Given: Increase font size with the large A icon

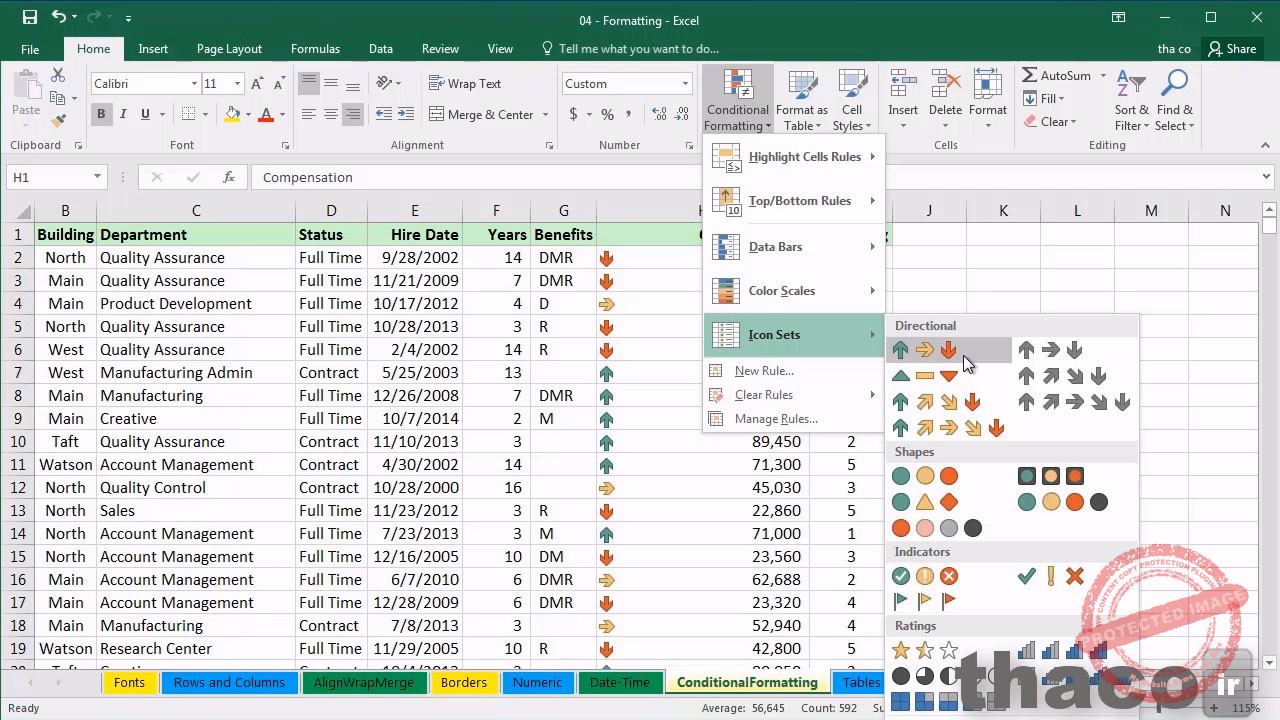Looking at the screenshot, I should point(258,84).
